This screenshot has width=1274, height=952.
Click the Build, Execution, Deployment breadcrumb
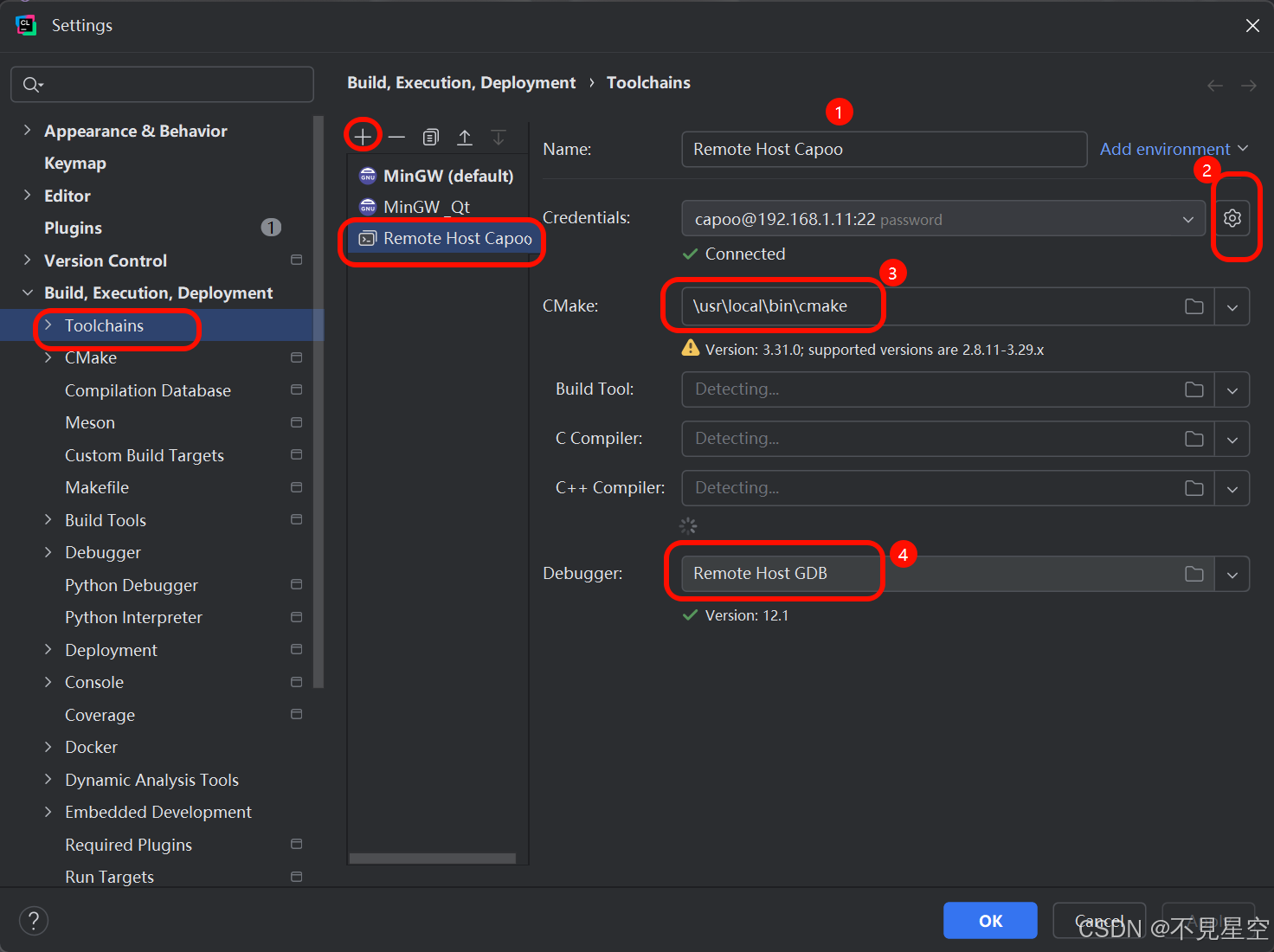(x=461, y=82)
